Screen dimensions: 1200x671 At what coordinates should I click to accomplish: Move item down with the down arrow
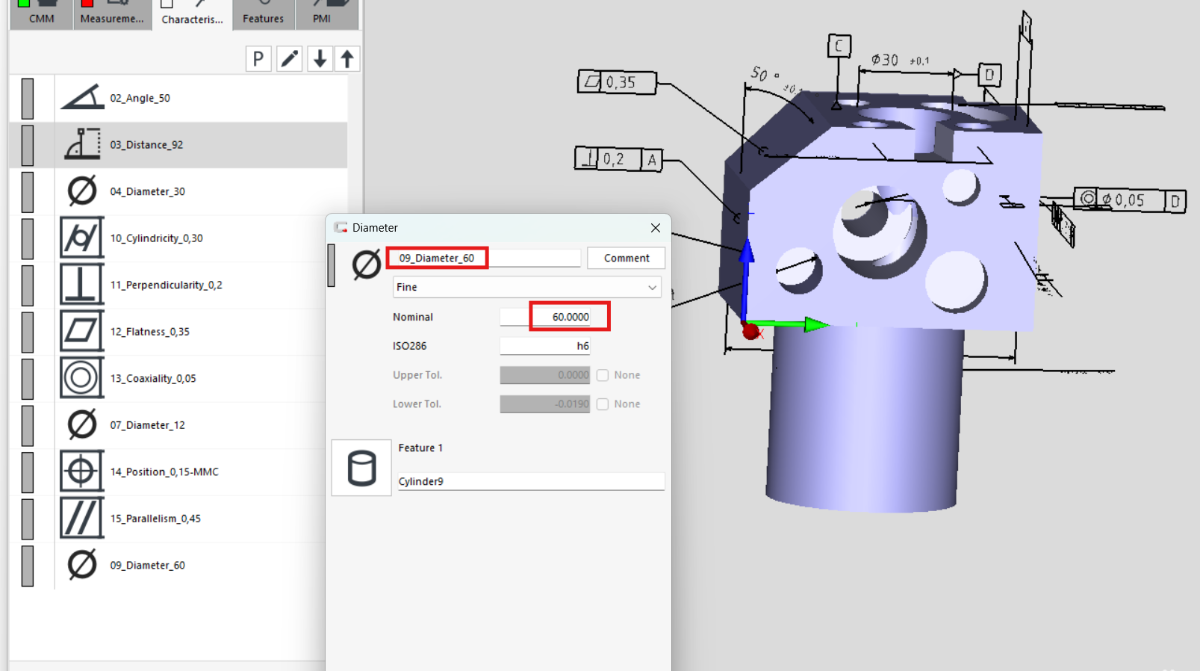coord(319,59)
